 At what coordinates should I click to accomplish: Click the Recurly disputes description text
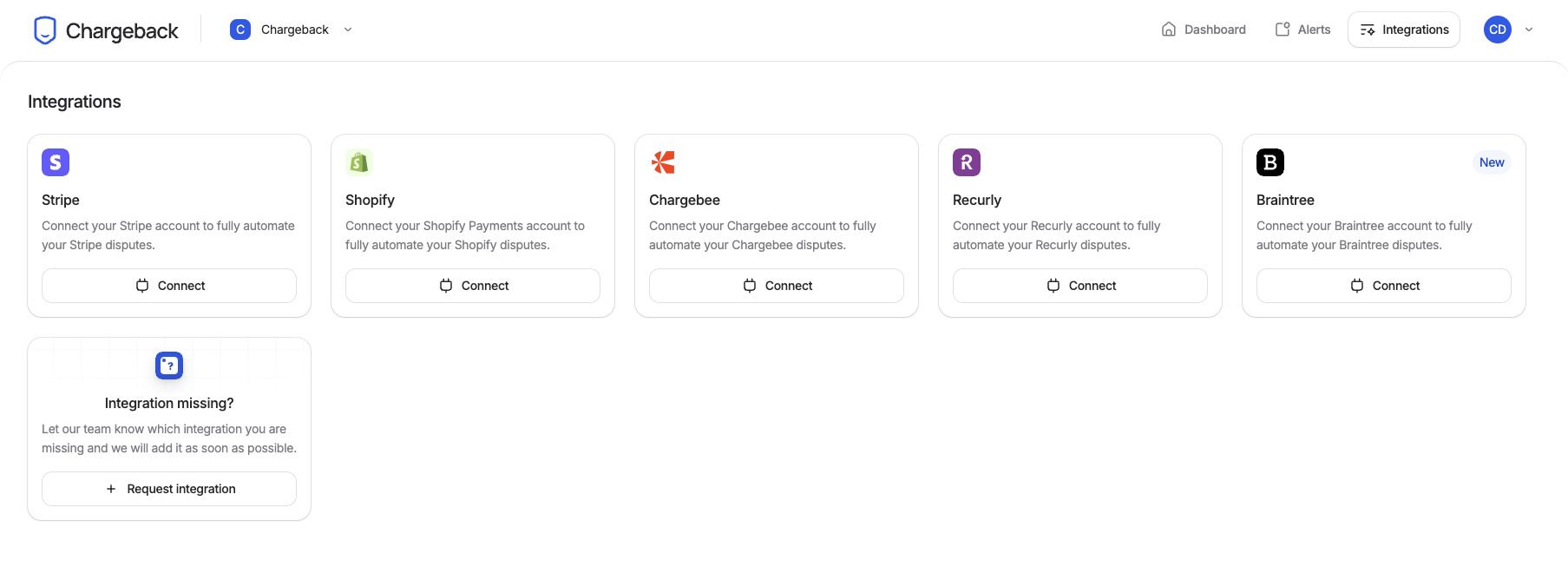1056,235
